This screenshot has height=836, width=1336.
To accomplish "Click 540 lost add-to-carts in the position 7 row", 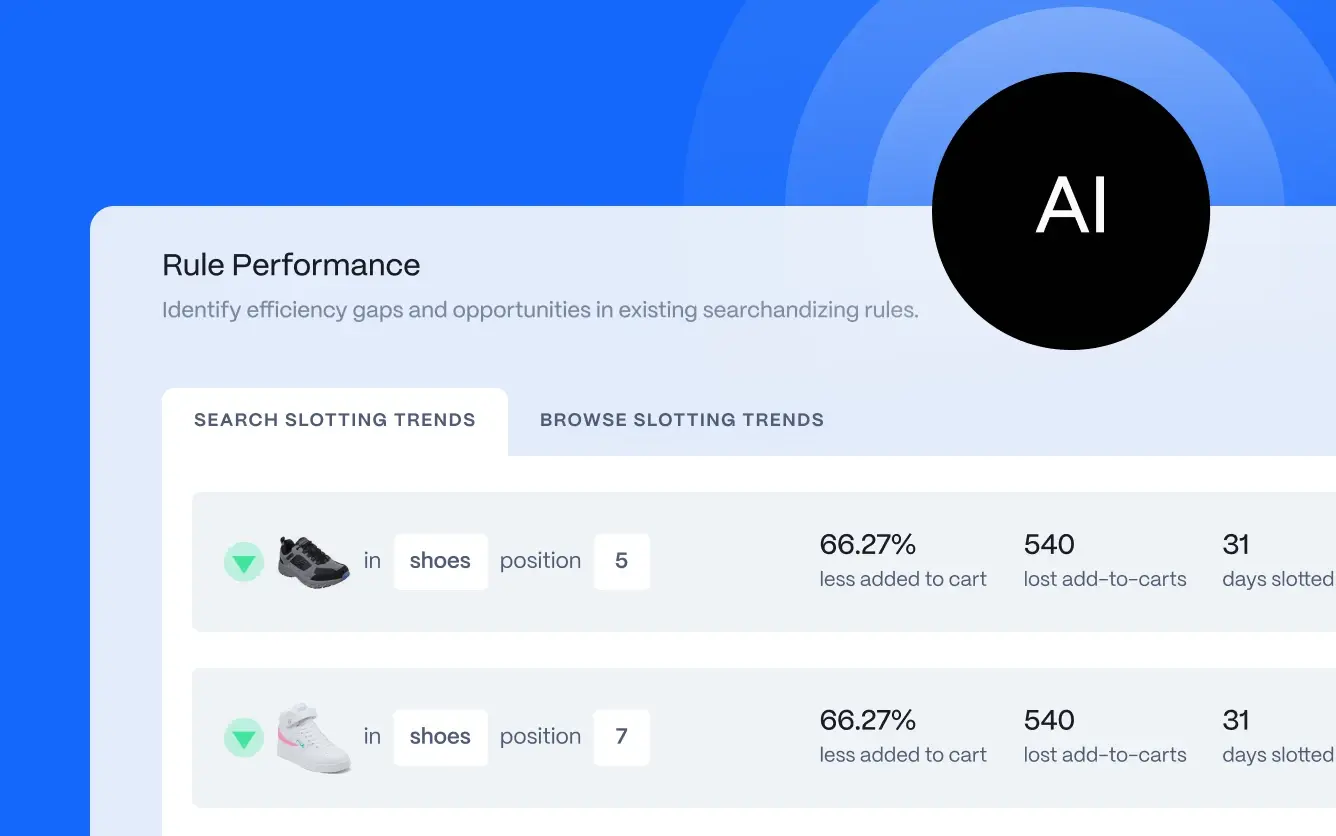I will tap(1104, 736).
